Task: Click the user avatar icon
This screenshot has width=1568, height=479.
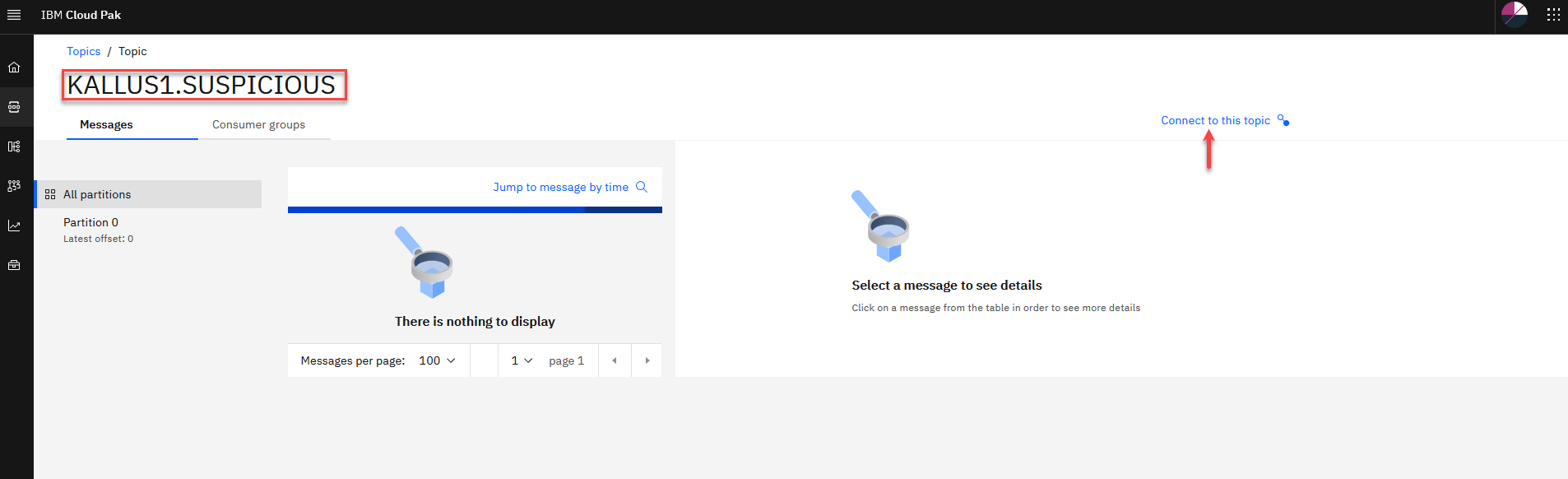Action: 1514,15
